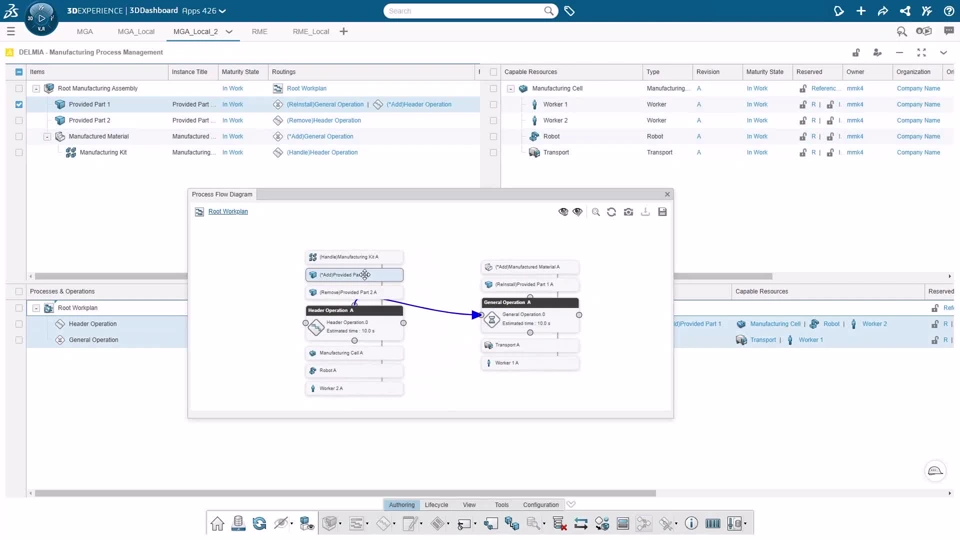Image resolution: width=960 pixels, height=540 pixels.
Task: Add a new dashboard tab with plus
Action: (x=343, y=31)
